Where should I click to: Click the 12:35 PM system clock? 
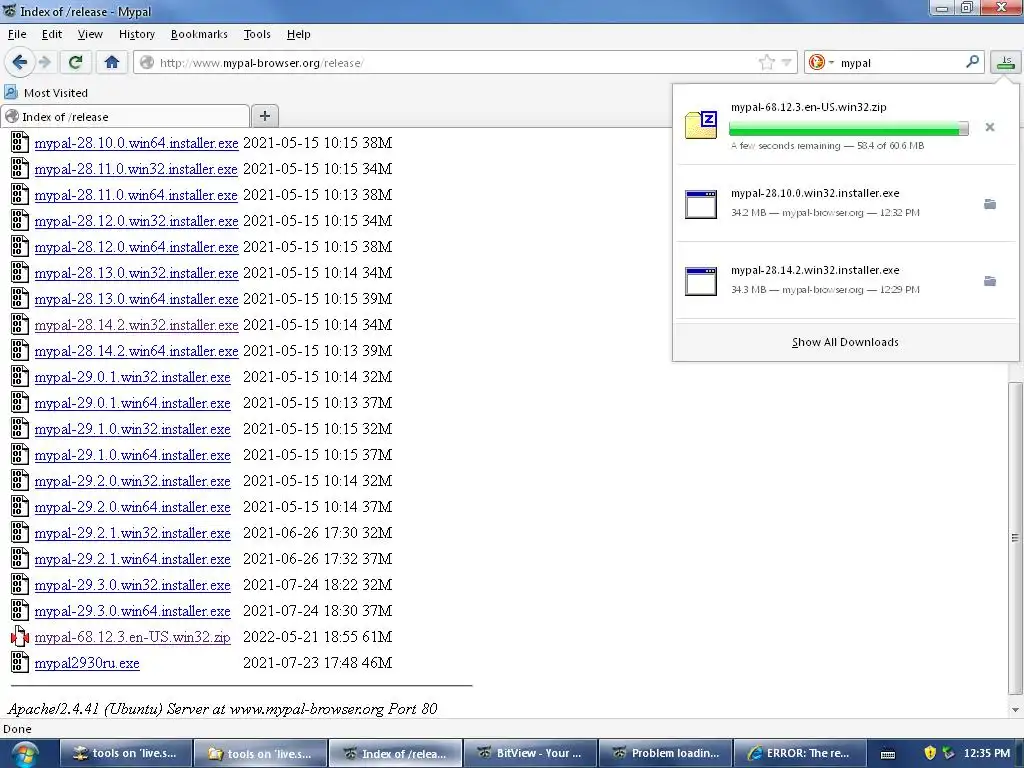click(x=986, y=753)
